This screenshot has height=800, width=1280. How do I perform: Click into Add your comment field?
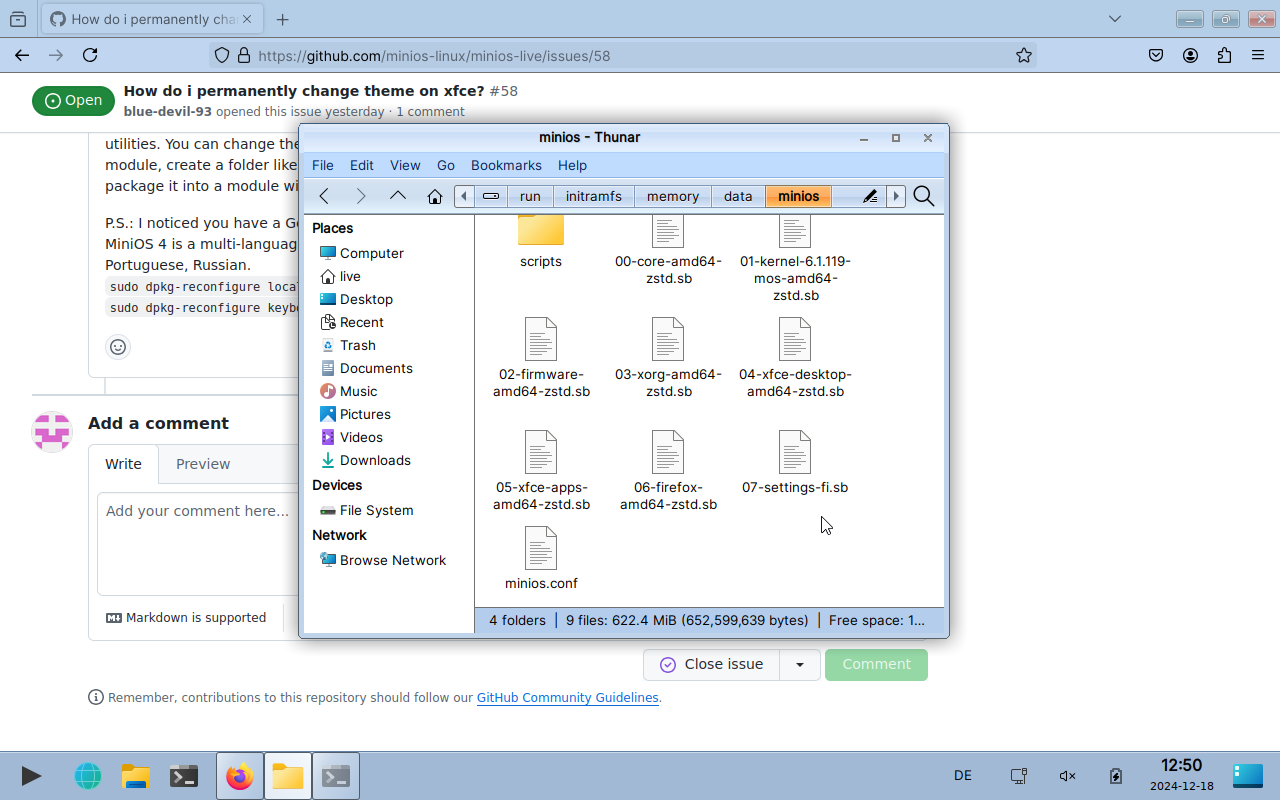pyautogui.click(x=197, y=543)
